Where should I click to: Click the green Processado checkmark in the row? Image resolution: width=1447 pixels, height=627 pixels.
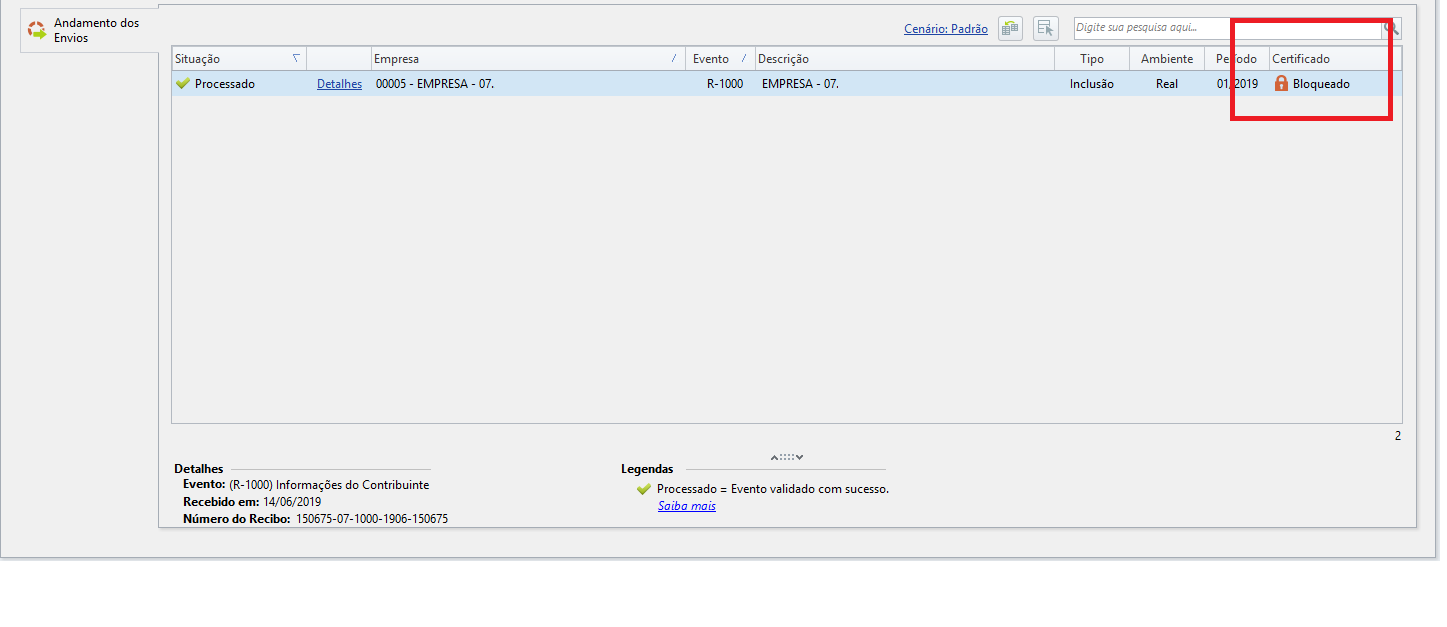(182, 84)
